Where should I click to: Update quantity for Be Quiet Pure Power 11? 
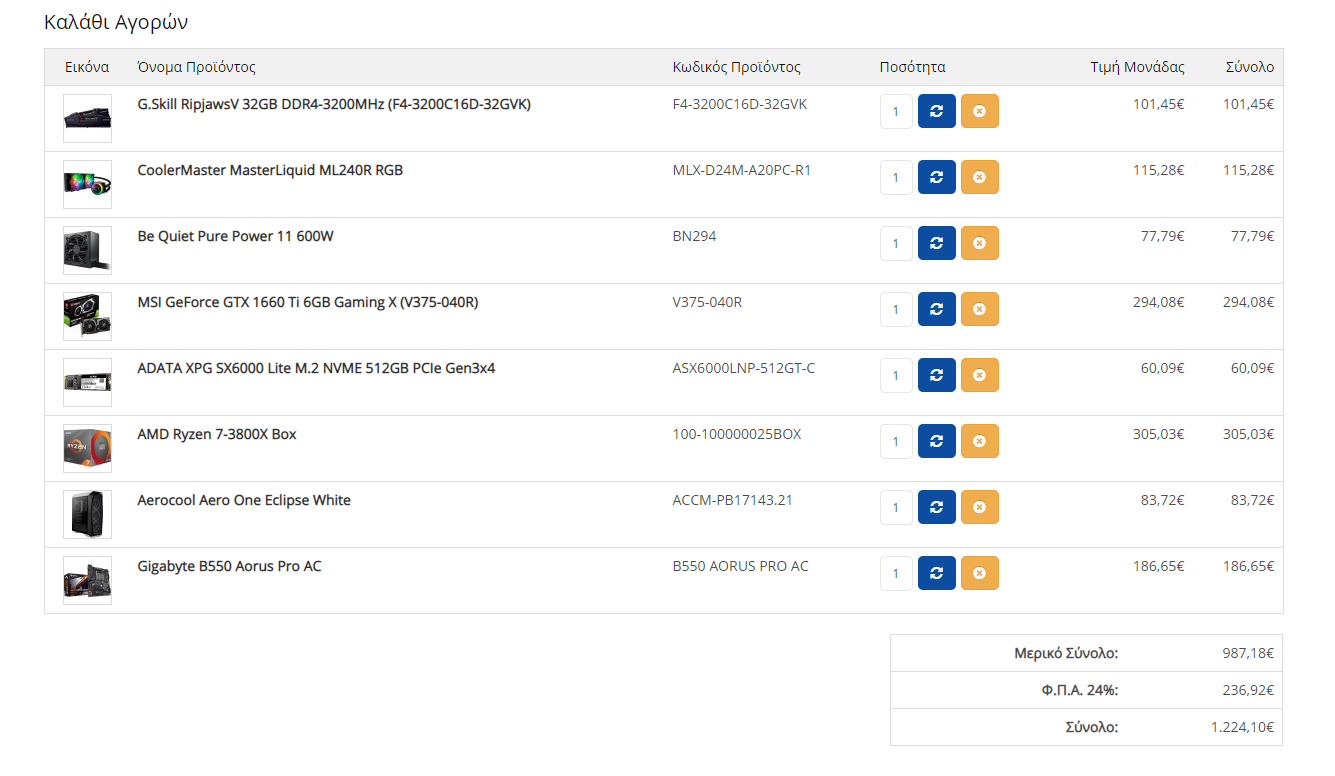tap(937, 243)
